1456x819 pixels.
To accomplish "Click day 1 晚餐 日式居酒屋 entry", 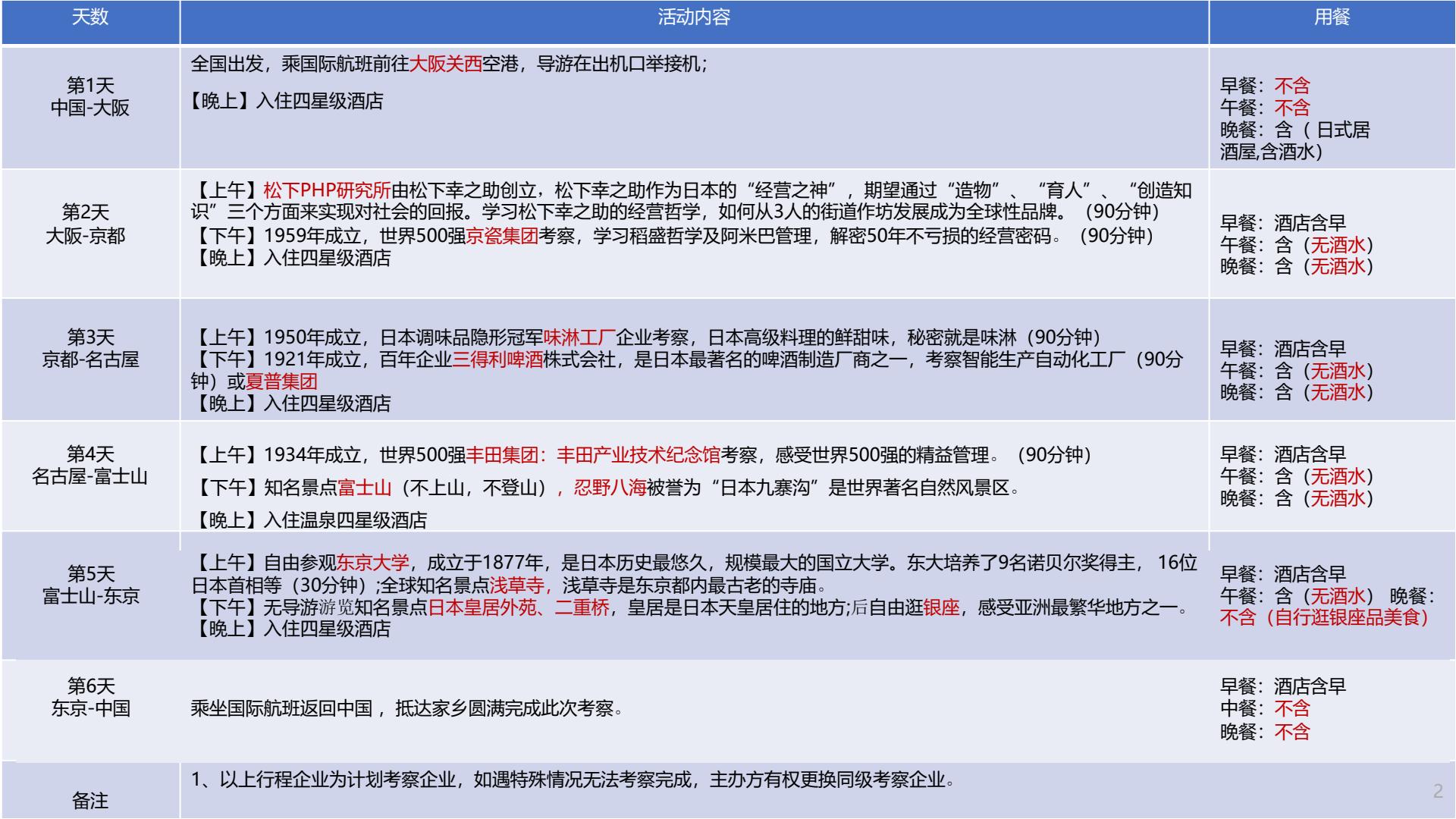I will click(x=1295, y=140).
